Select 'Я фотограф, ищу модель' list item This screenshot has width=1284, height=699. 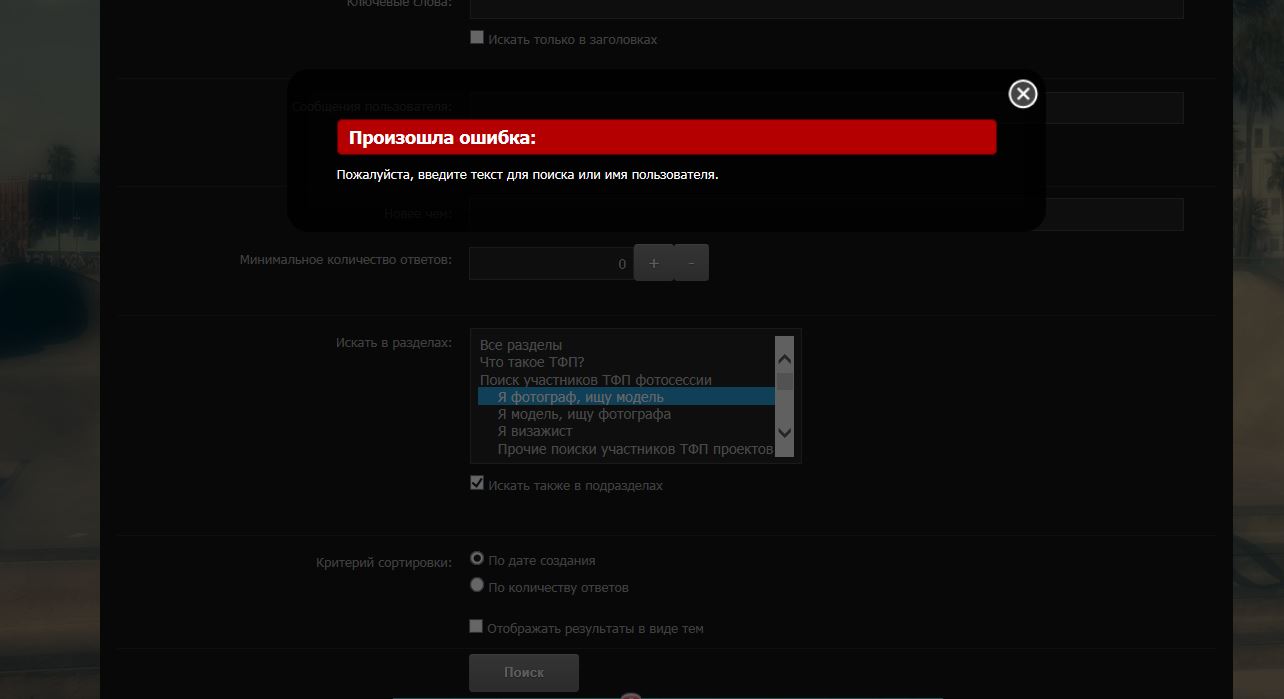point(580,397)
